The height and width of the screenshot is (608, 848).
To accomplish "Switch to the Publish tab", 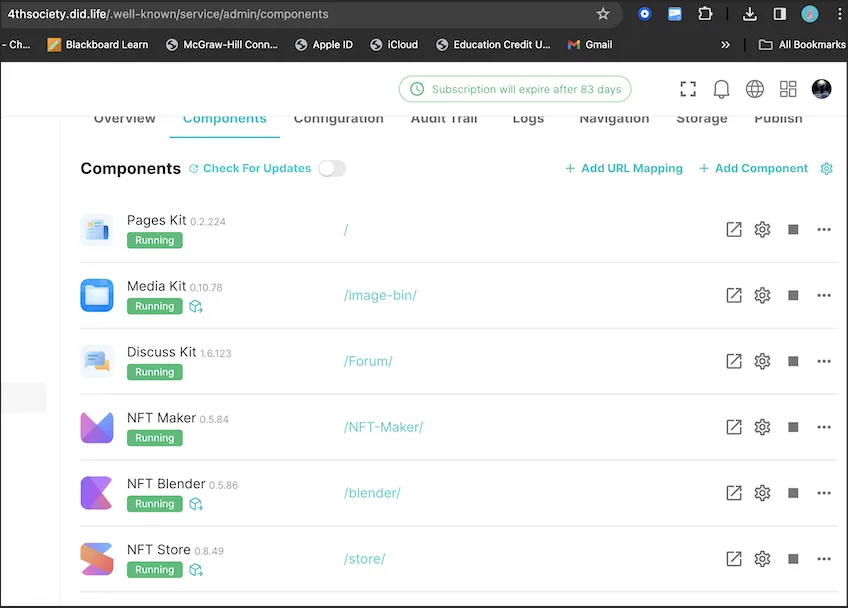I will click(778, 119).
